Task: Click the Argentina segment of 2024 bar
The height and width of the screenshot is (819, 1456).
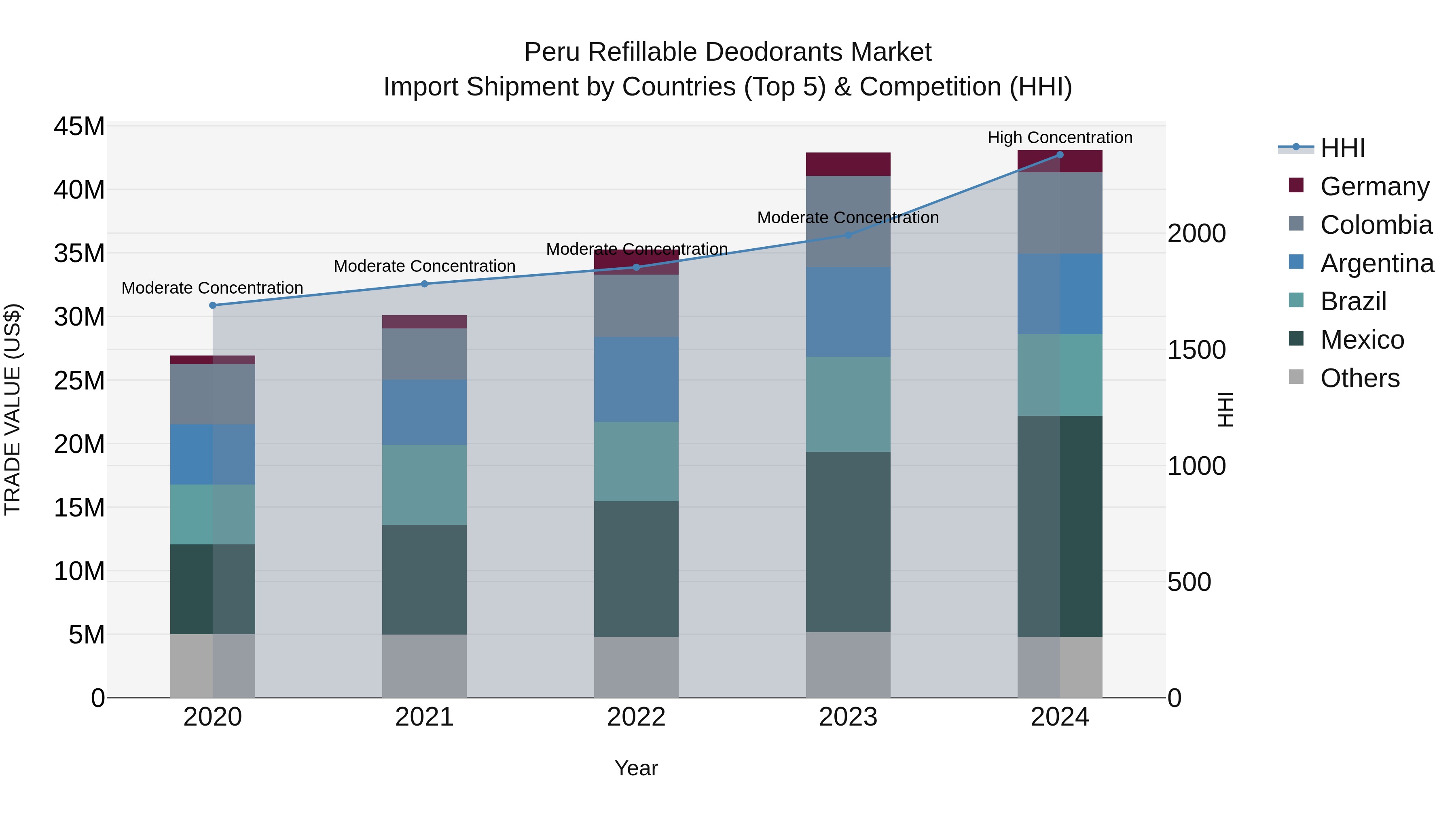Action: click(1060, 294)
